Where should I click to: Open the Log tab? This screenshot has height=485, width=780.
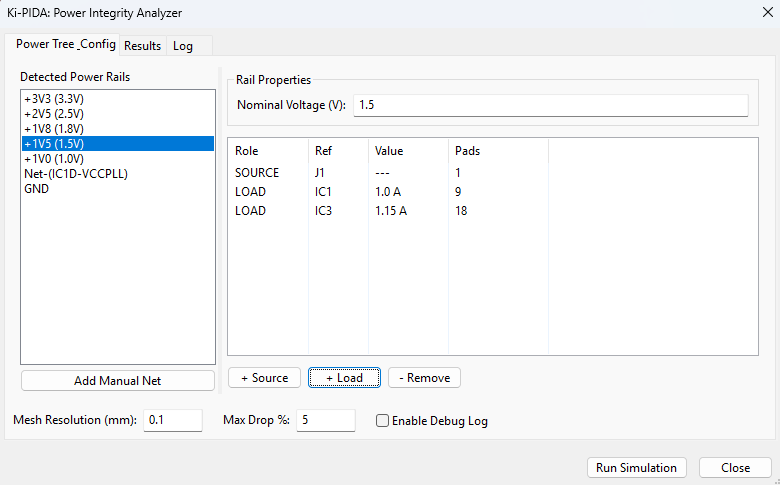(183, 46)
